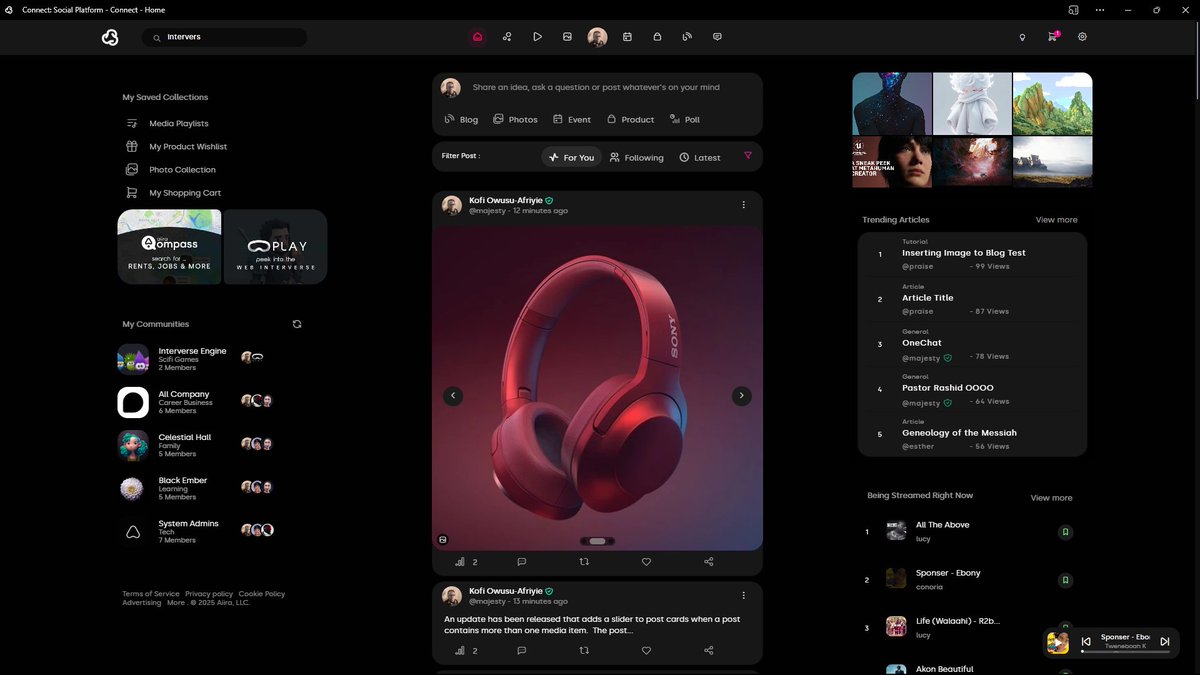Expand More in the footer links

pos(175,603)
